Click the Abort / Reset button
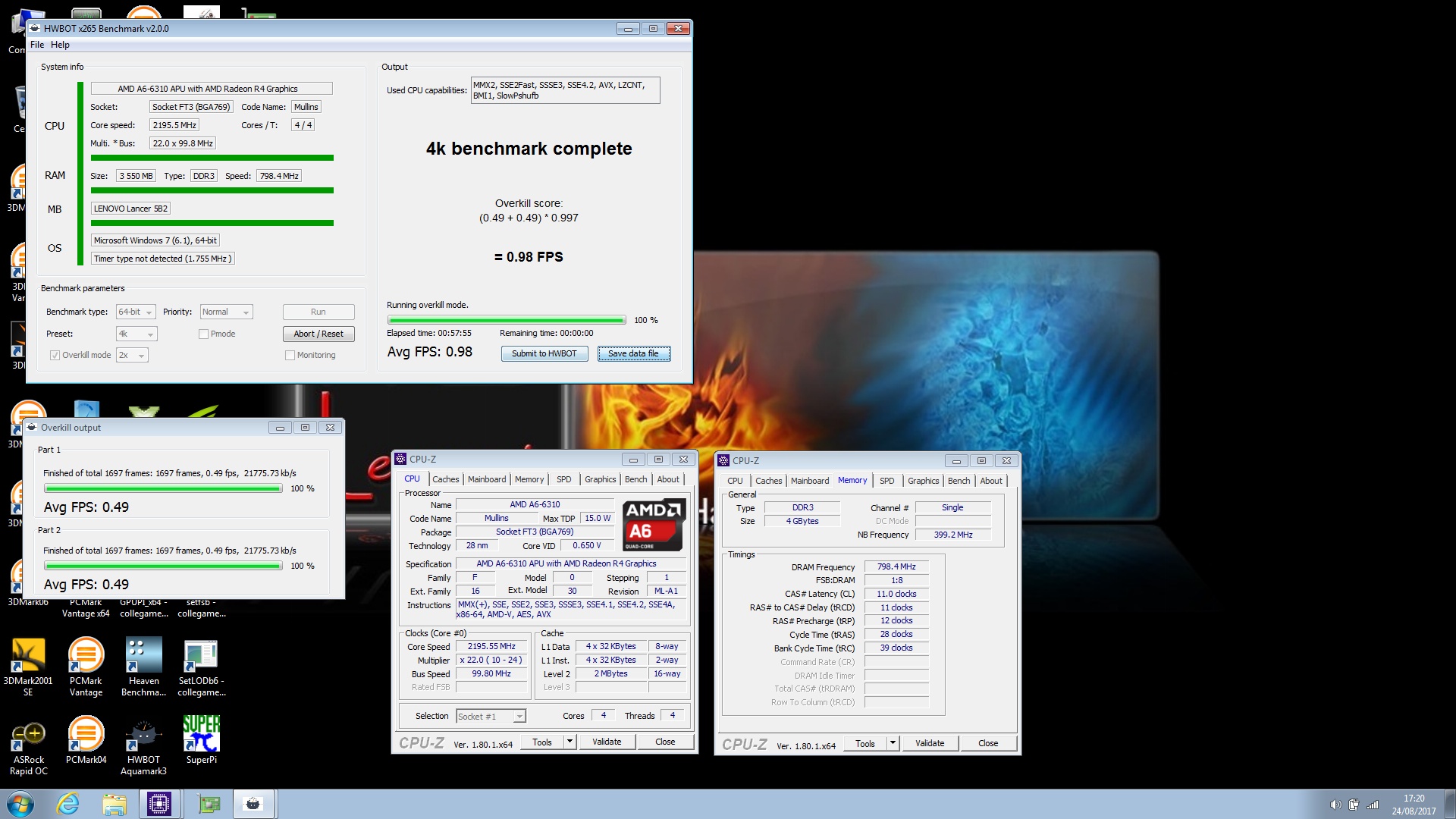 [318, 334]
